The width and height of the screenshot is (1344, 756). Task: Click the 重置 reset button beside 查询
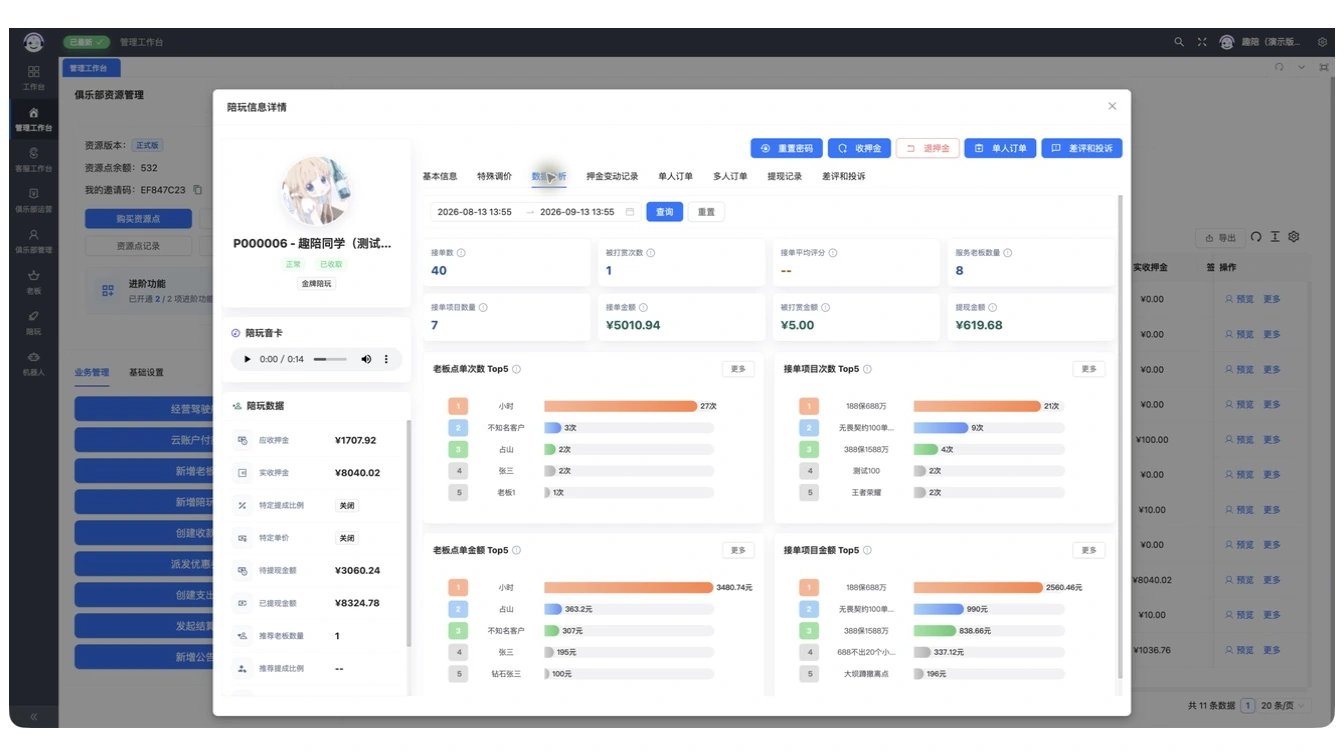click(x=706, y=212)
